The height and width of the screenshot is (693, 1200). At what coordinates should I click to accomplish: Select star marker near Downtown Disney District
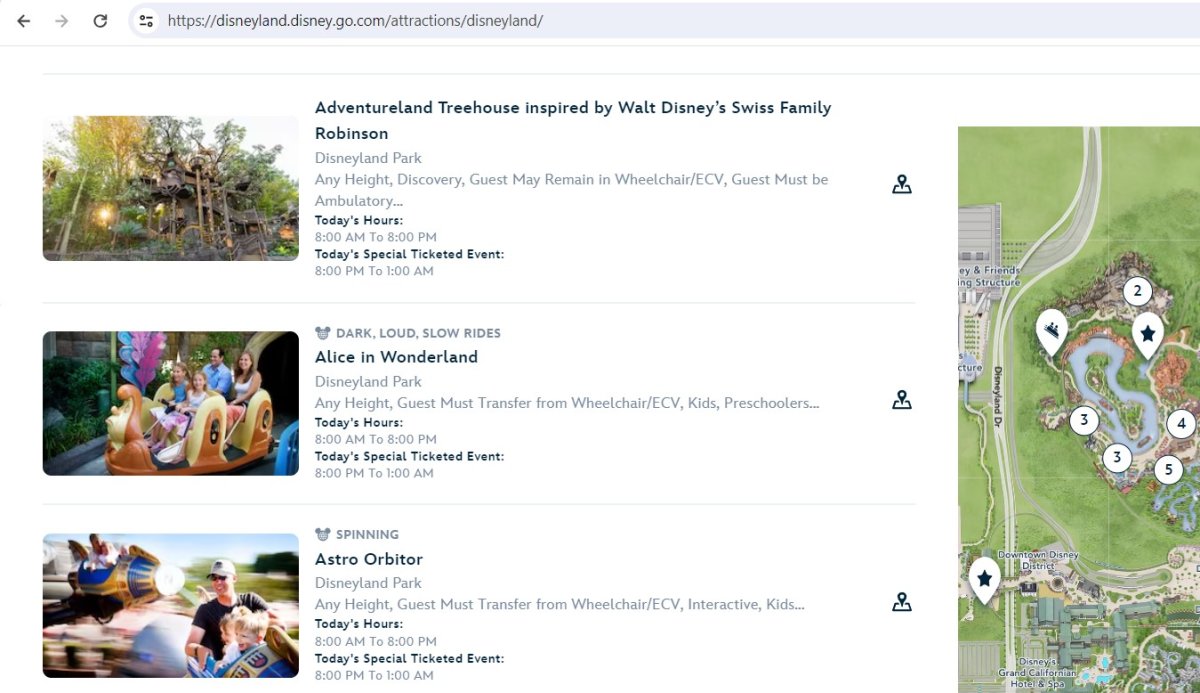(x=984, y=578)
